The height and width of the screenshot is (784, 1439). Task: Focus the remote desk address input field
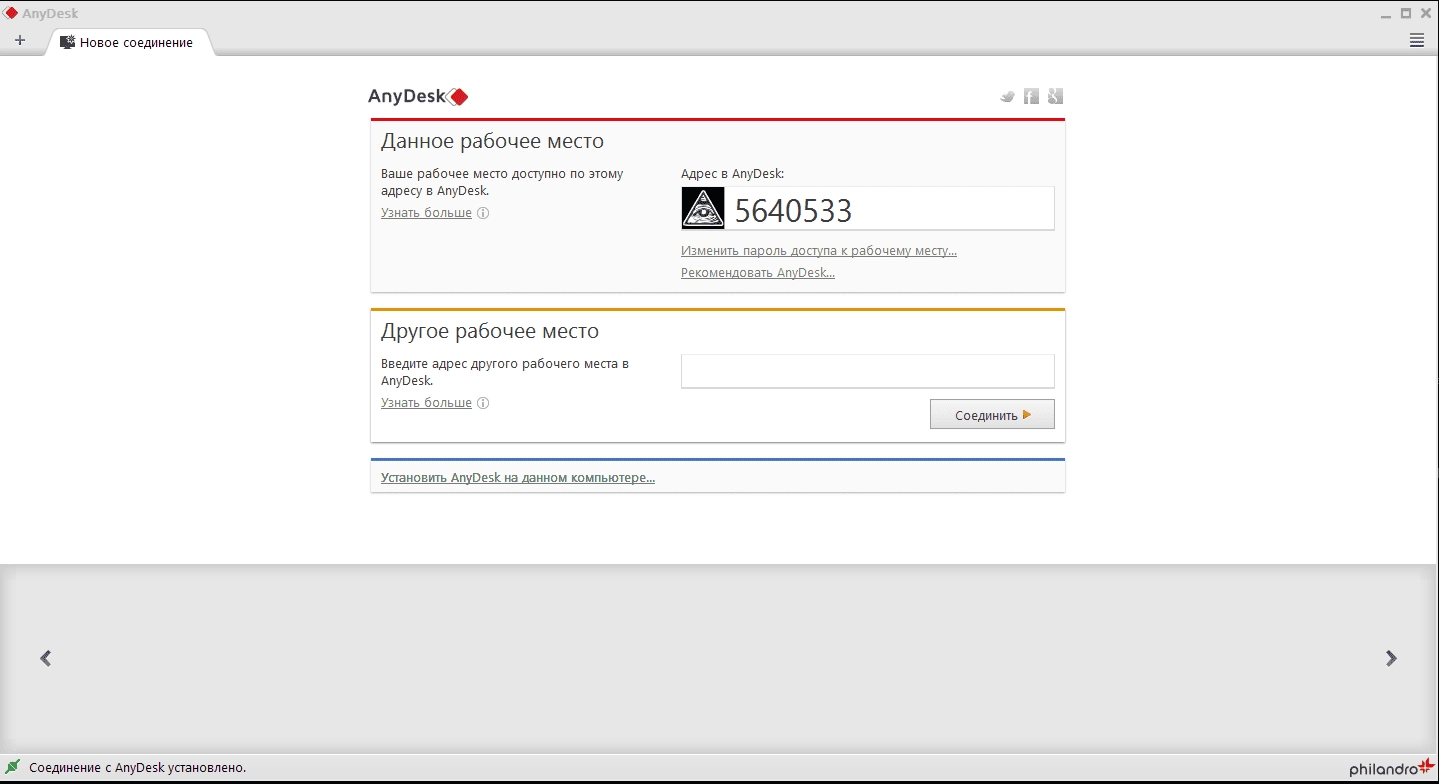[867, 371]
